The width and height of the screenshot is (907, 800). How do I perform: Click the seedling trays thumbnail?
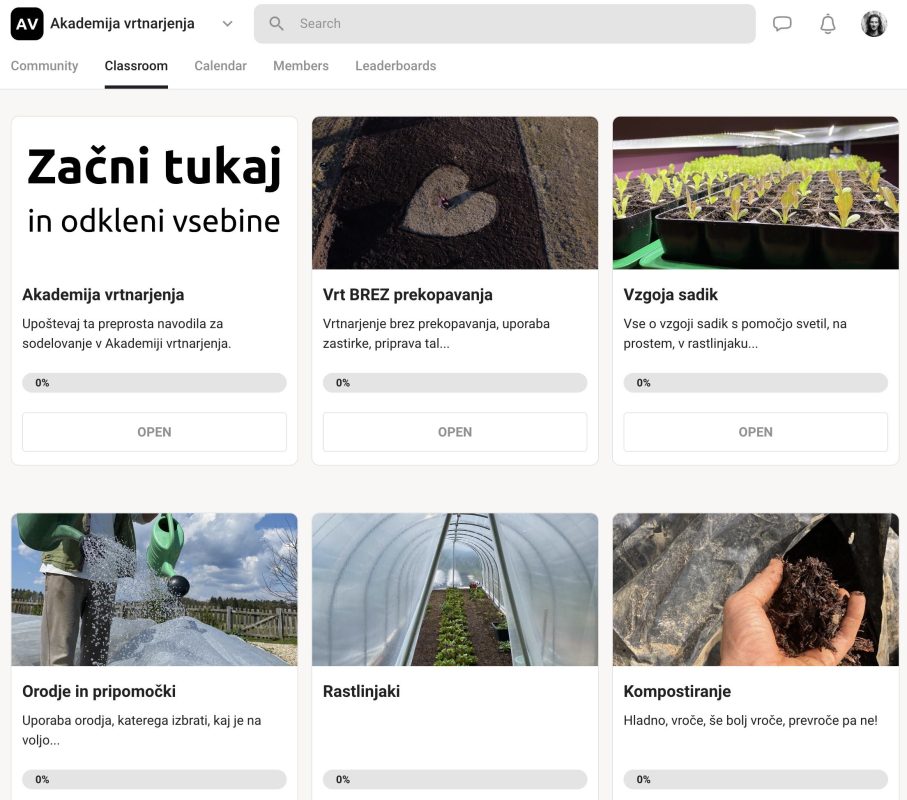click(755, 193)
